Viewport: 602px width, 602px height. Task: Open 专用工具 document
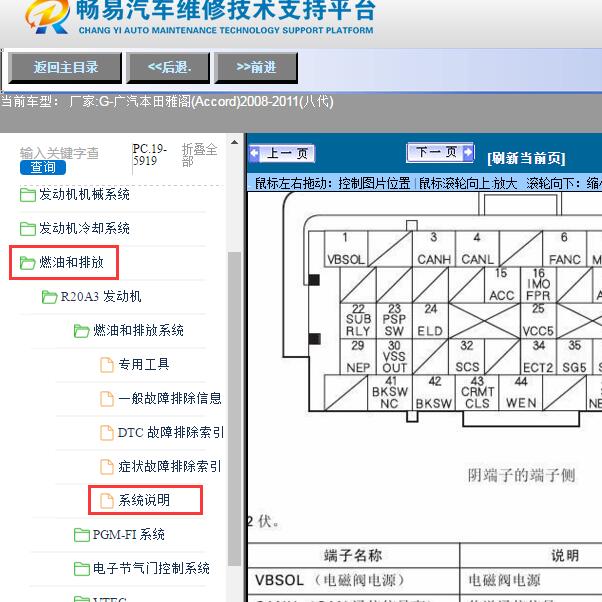pos(144,365)
